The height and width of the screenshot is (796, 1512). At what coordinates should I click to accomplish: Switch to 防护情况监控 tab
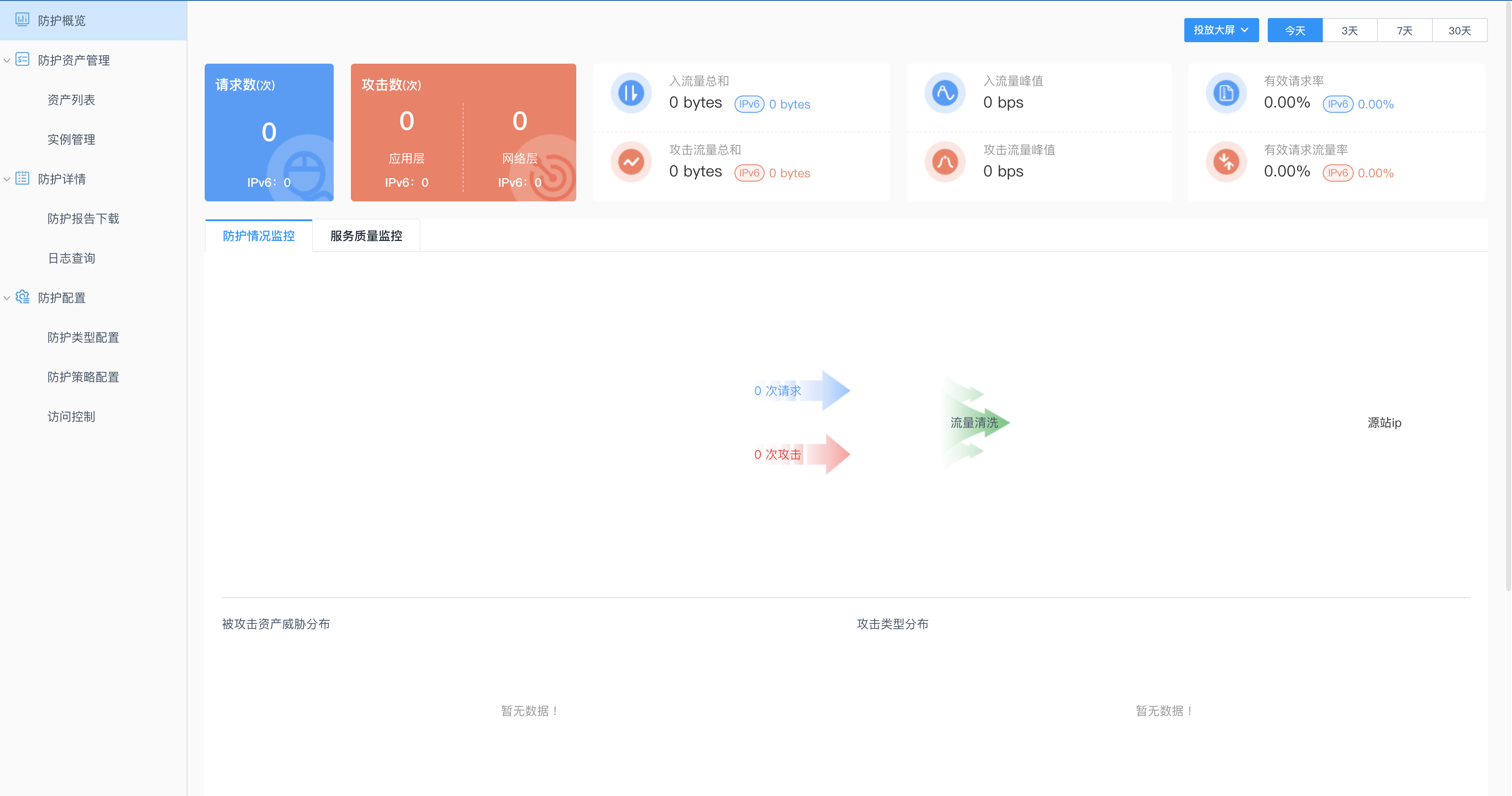point(259,235)
